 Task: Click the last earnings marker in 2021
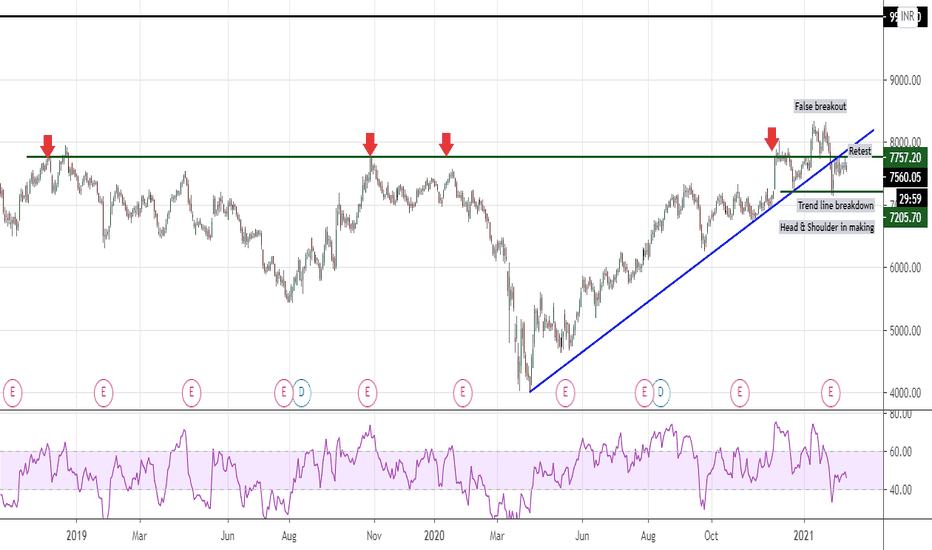click(x=830, y=392)
